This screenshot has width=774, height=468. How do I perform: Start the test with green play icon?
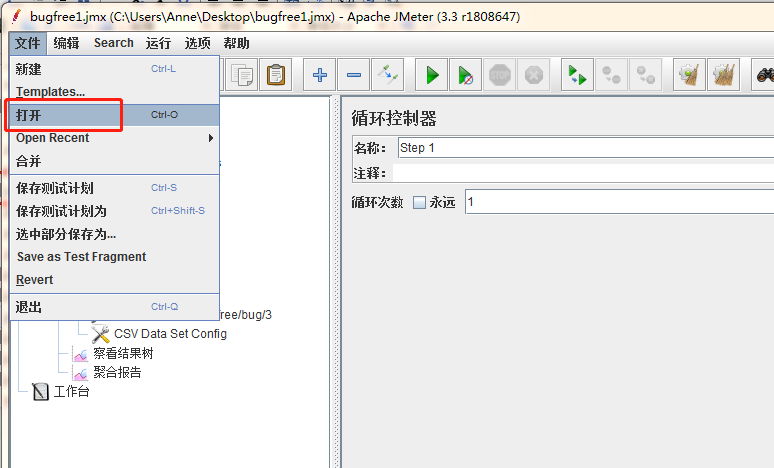[x=431, y=75]
